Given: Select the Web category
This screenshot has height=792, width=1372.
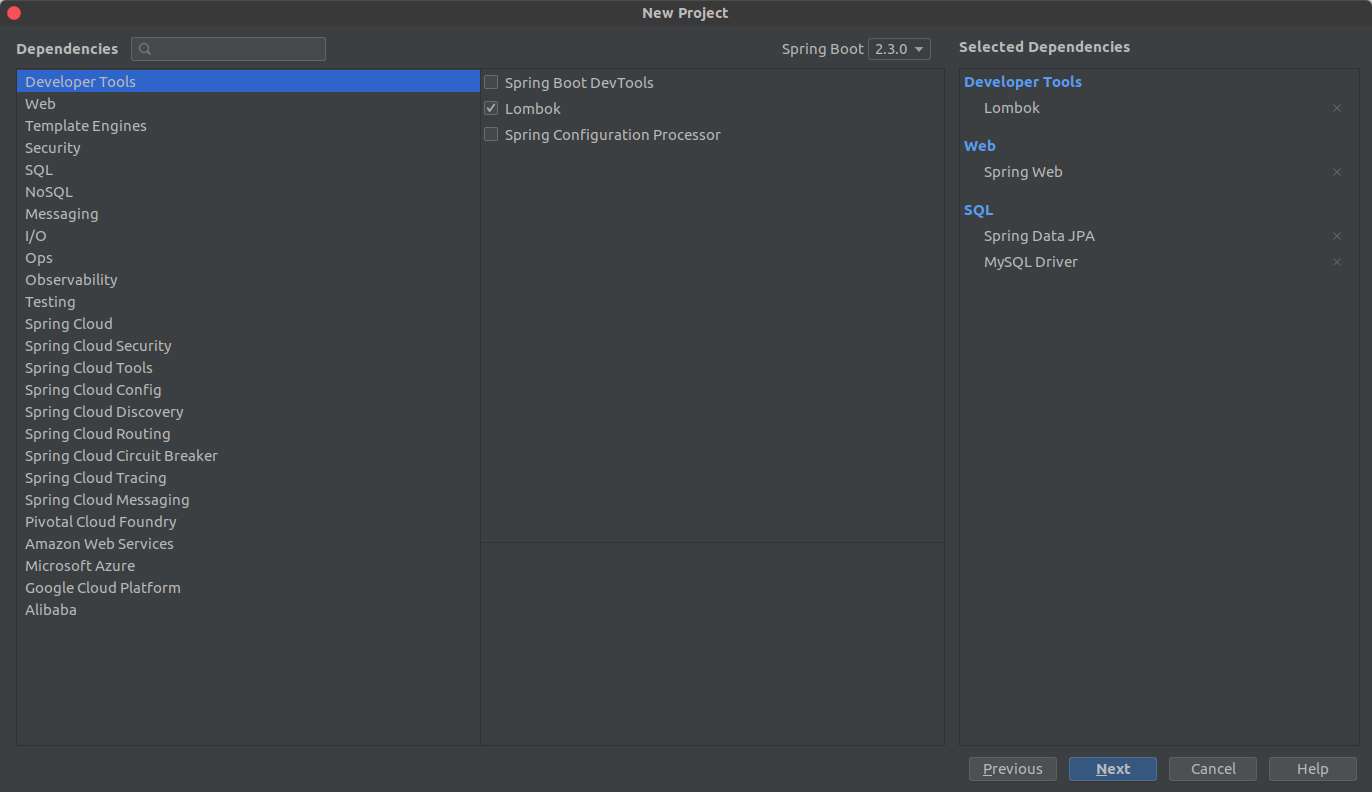Looking at the screenshot, I should [x=248, y=104].
